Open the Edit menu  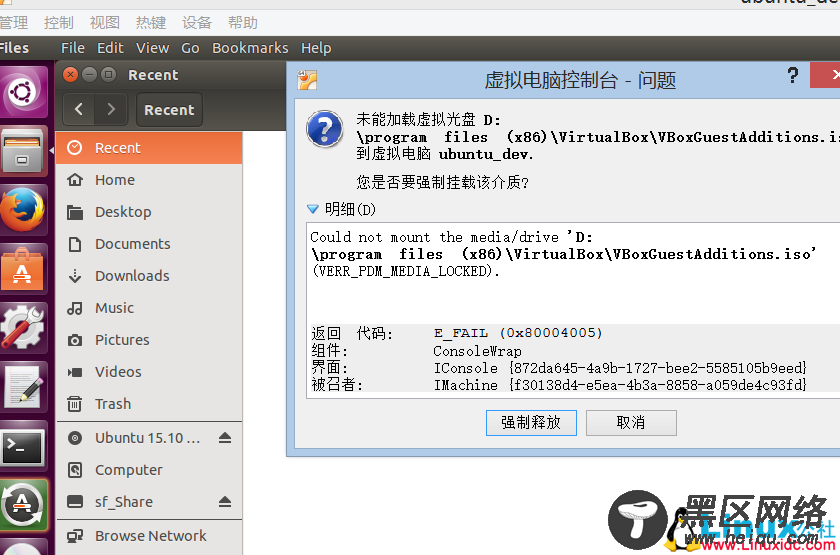pyautogui.click(x=110, y=48)
